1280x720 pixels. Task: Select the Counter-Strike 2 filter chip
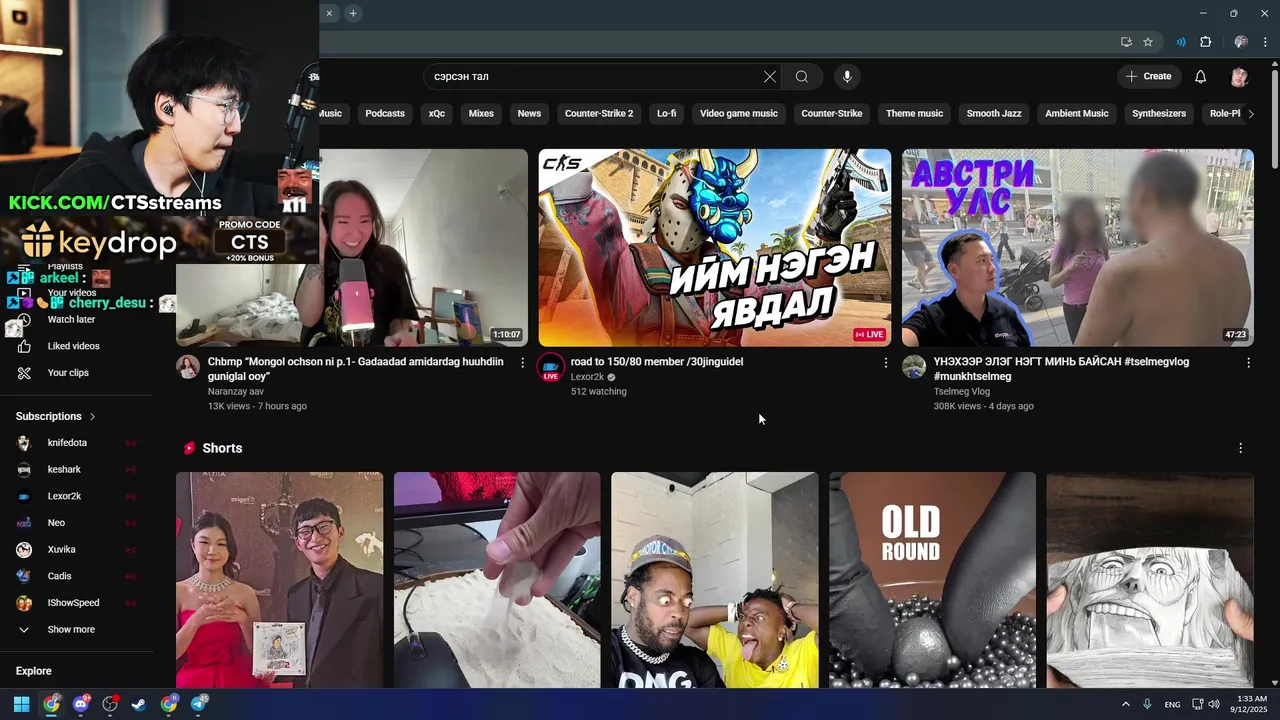[x=599, y=114]
